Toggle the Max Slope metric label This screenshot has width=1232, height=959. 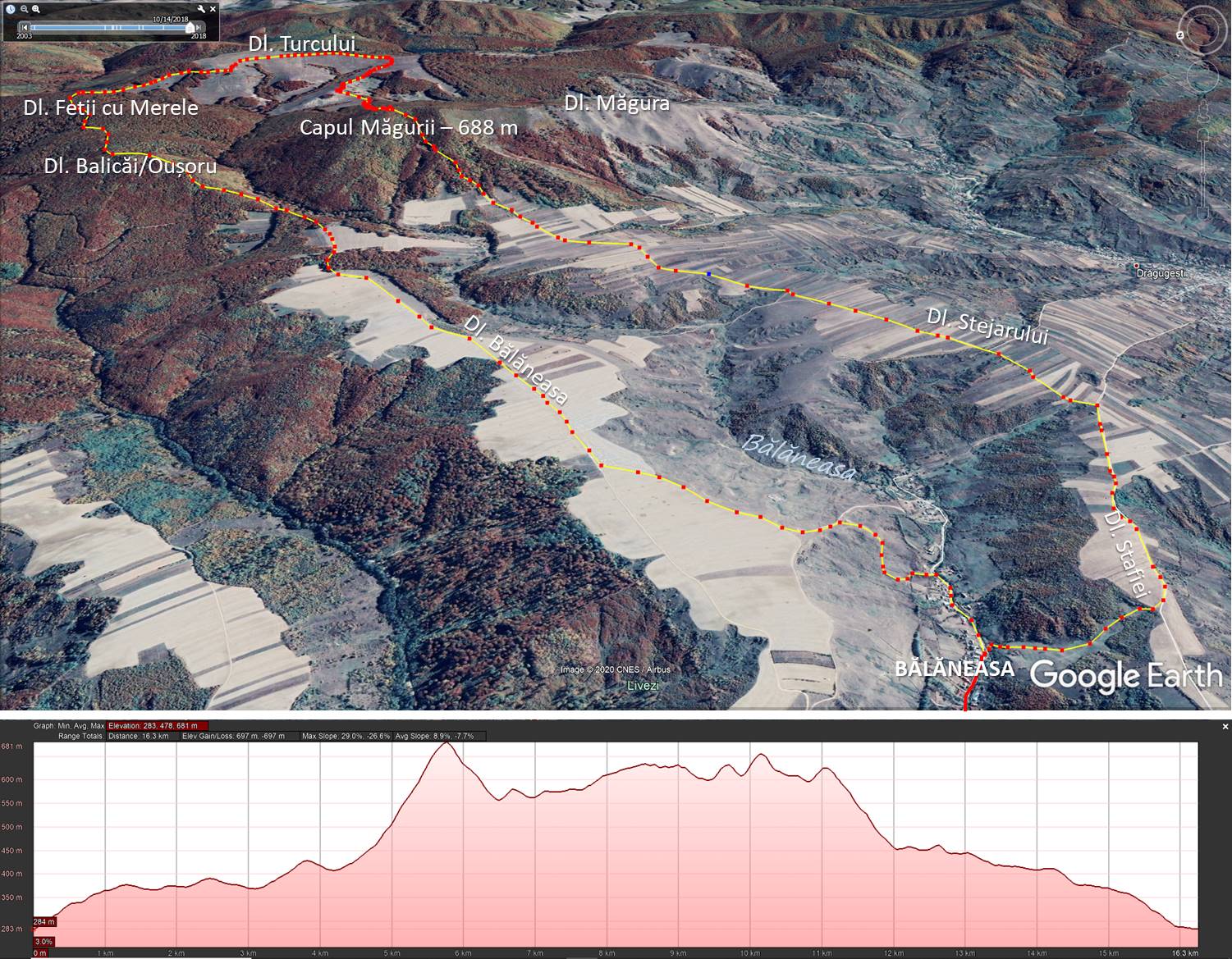345,736
